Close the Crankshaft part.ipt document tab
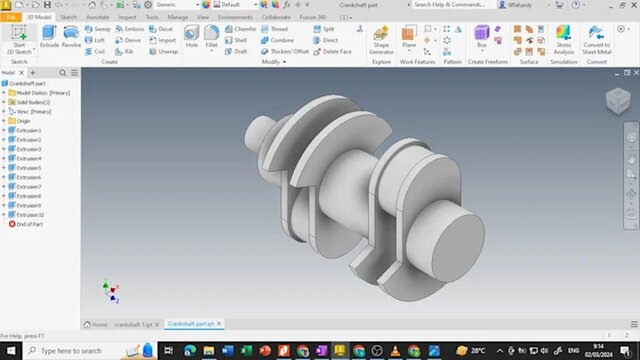This screenshot has width=640, height=360. click(219, 324)
